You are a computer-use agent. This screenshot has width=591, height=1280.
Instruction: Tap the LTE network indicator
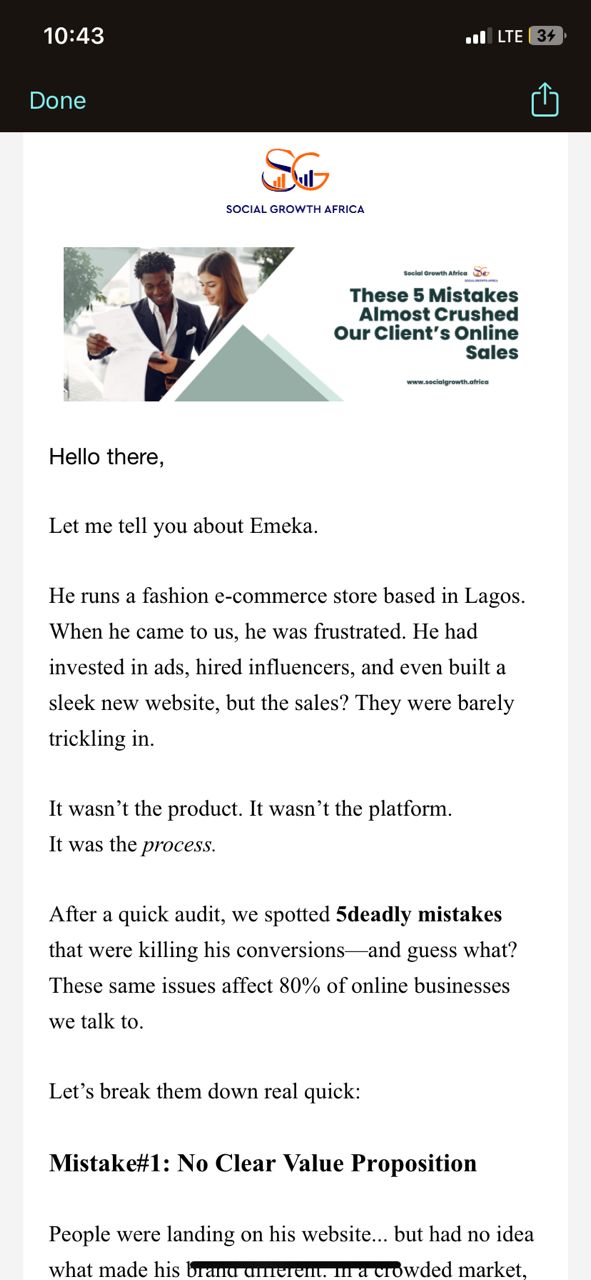point(510,36)
